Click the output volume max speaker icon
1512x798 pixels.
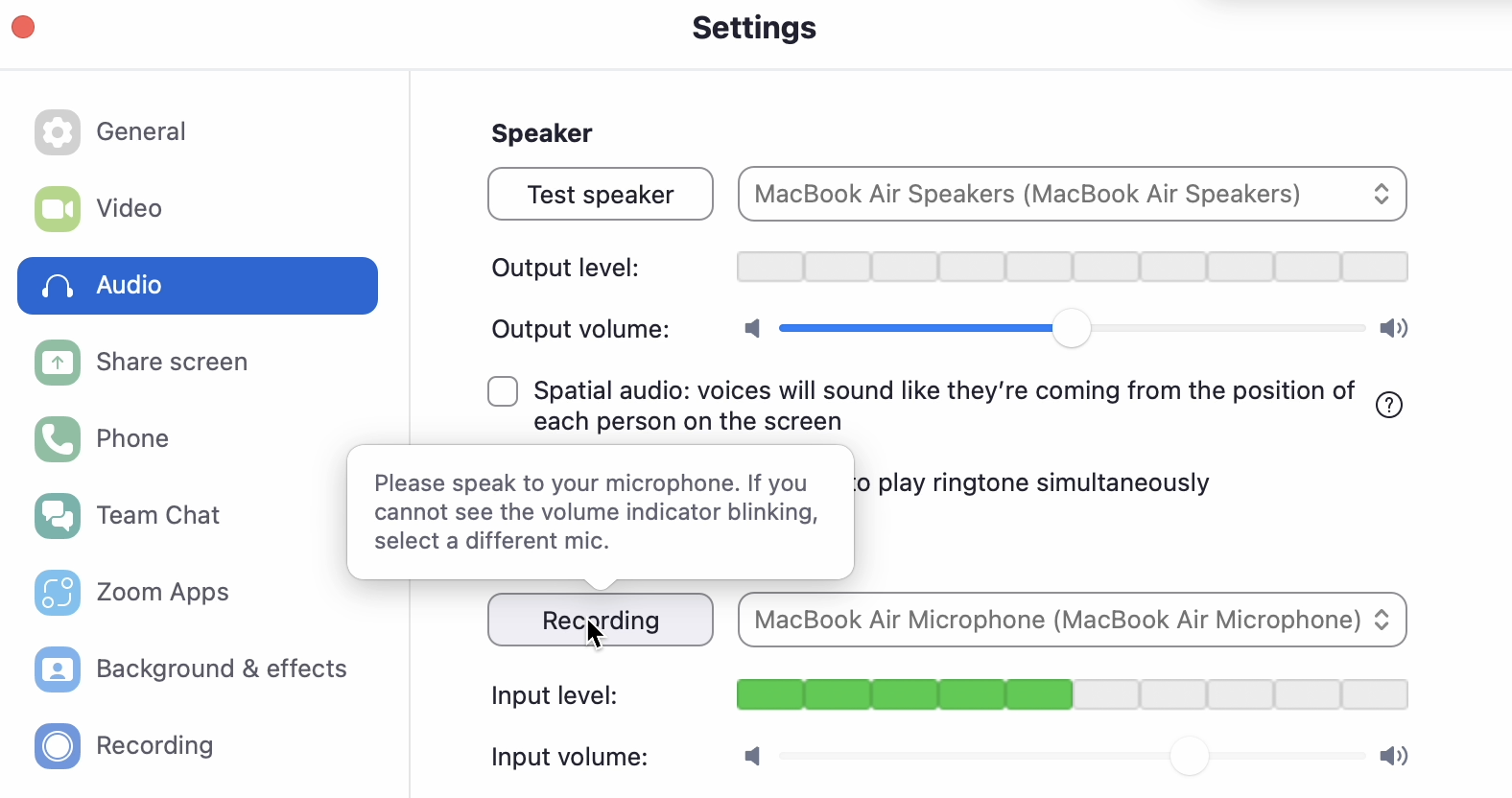click(x=1394, y=329)
